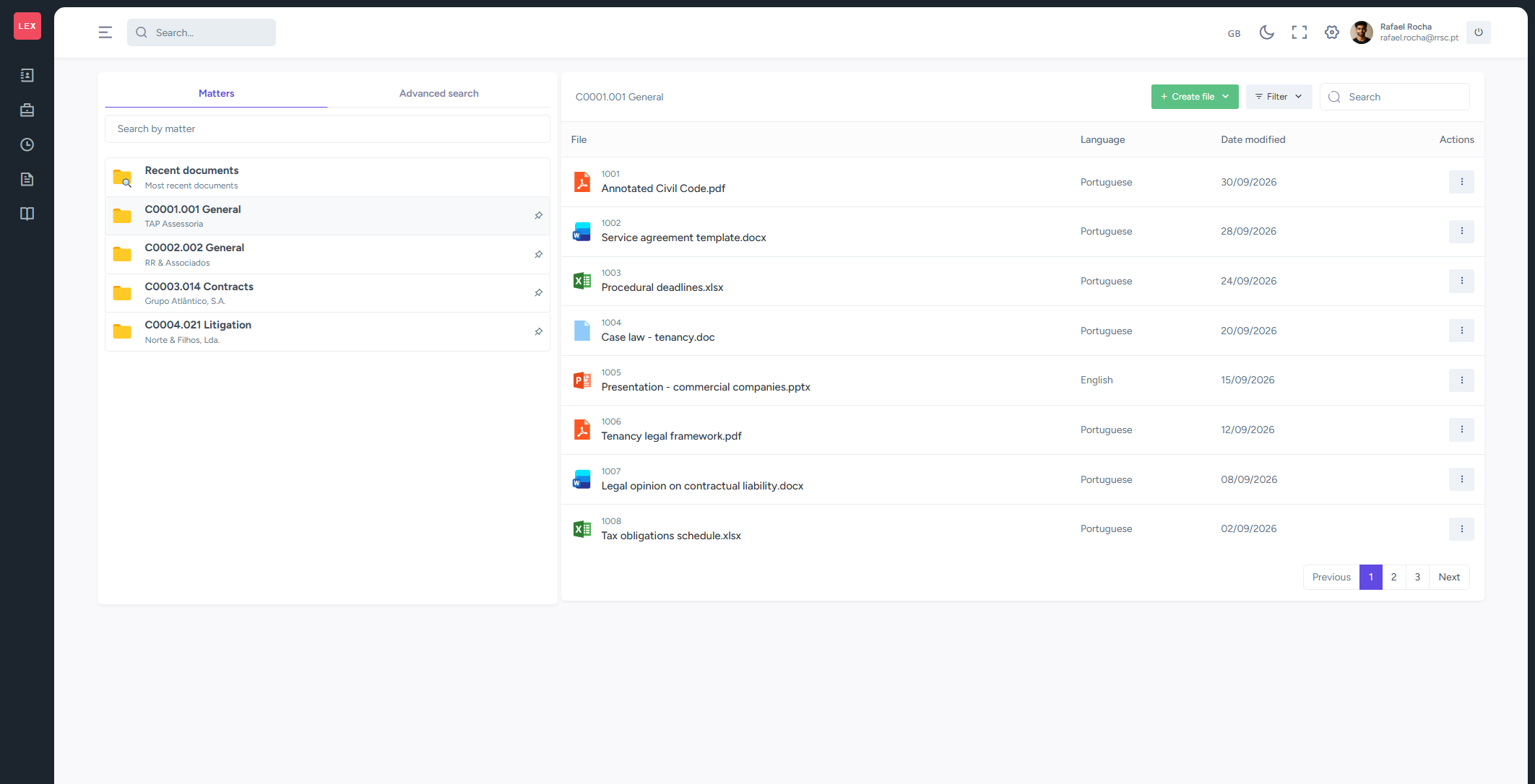
Task: Open the contacts icon in left sidebar
Action: pyautogui.click(x=27, y=75)
